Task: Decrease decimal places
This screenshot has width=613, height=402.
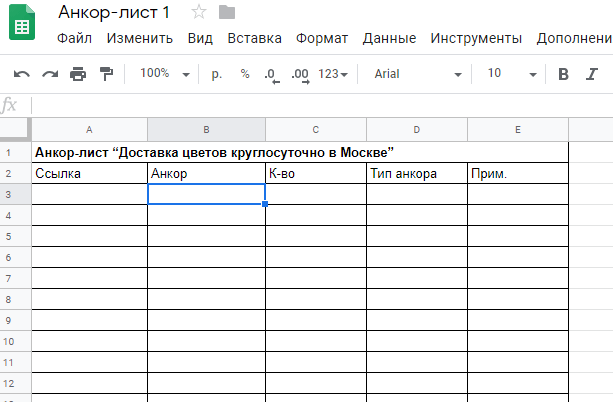Action: click(272, 75)
